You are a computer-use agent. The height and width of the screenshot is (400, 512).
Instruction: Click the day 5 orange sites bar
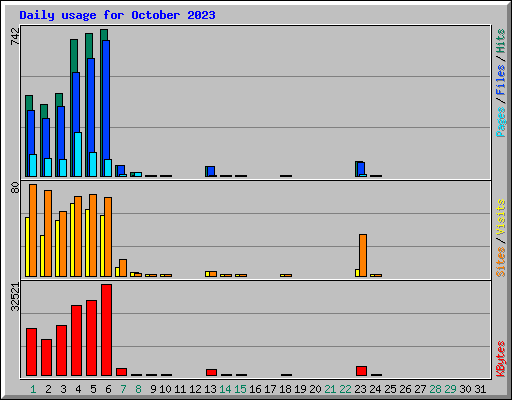coord(93,235)
